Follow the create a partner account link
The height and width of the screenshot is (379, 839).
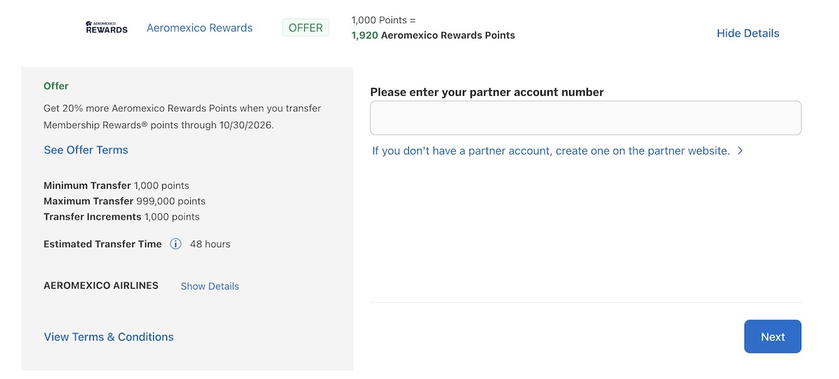(x=551, y=151)
